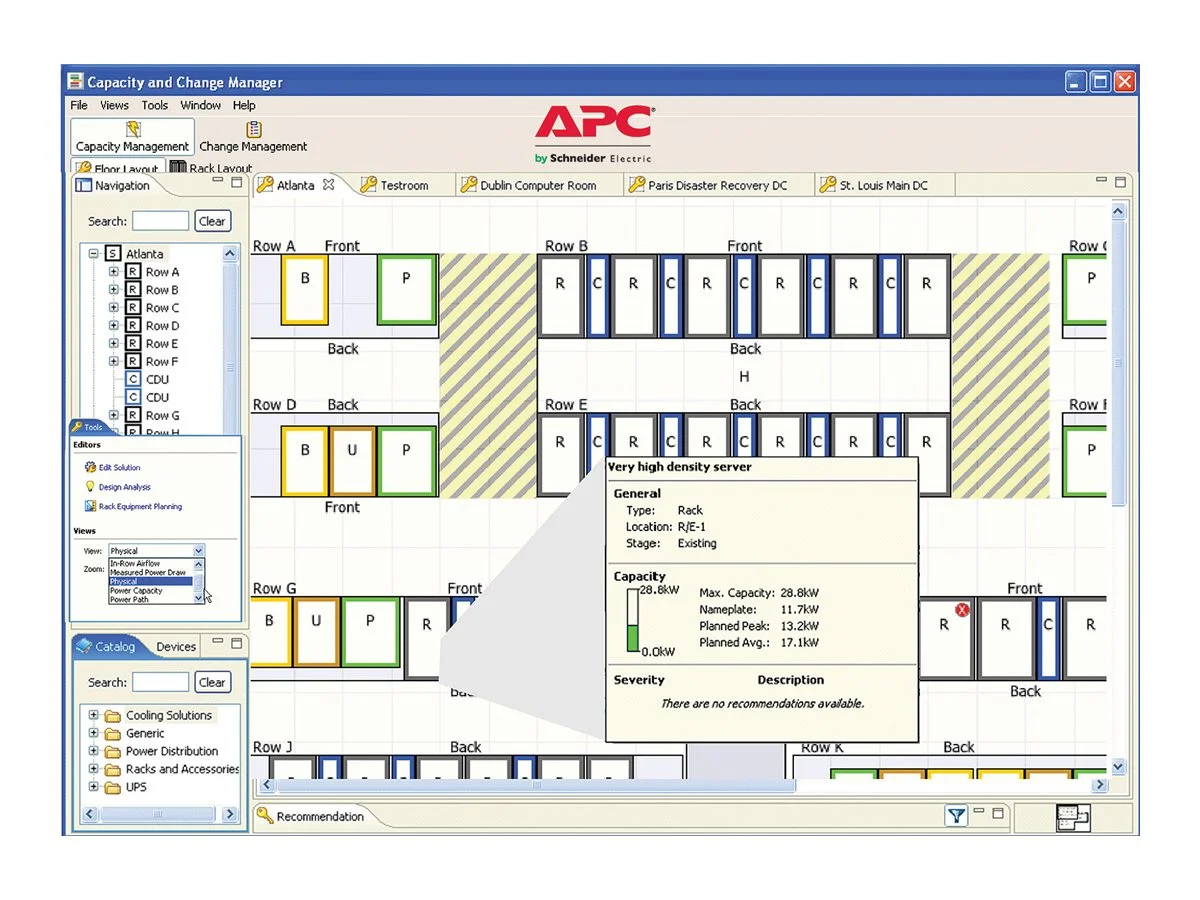Click the Tools wrench flyout icon
Image resolution: width=1200 pixels, height=900 pixels.
[x=77, y=428]
